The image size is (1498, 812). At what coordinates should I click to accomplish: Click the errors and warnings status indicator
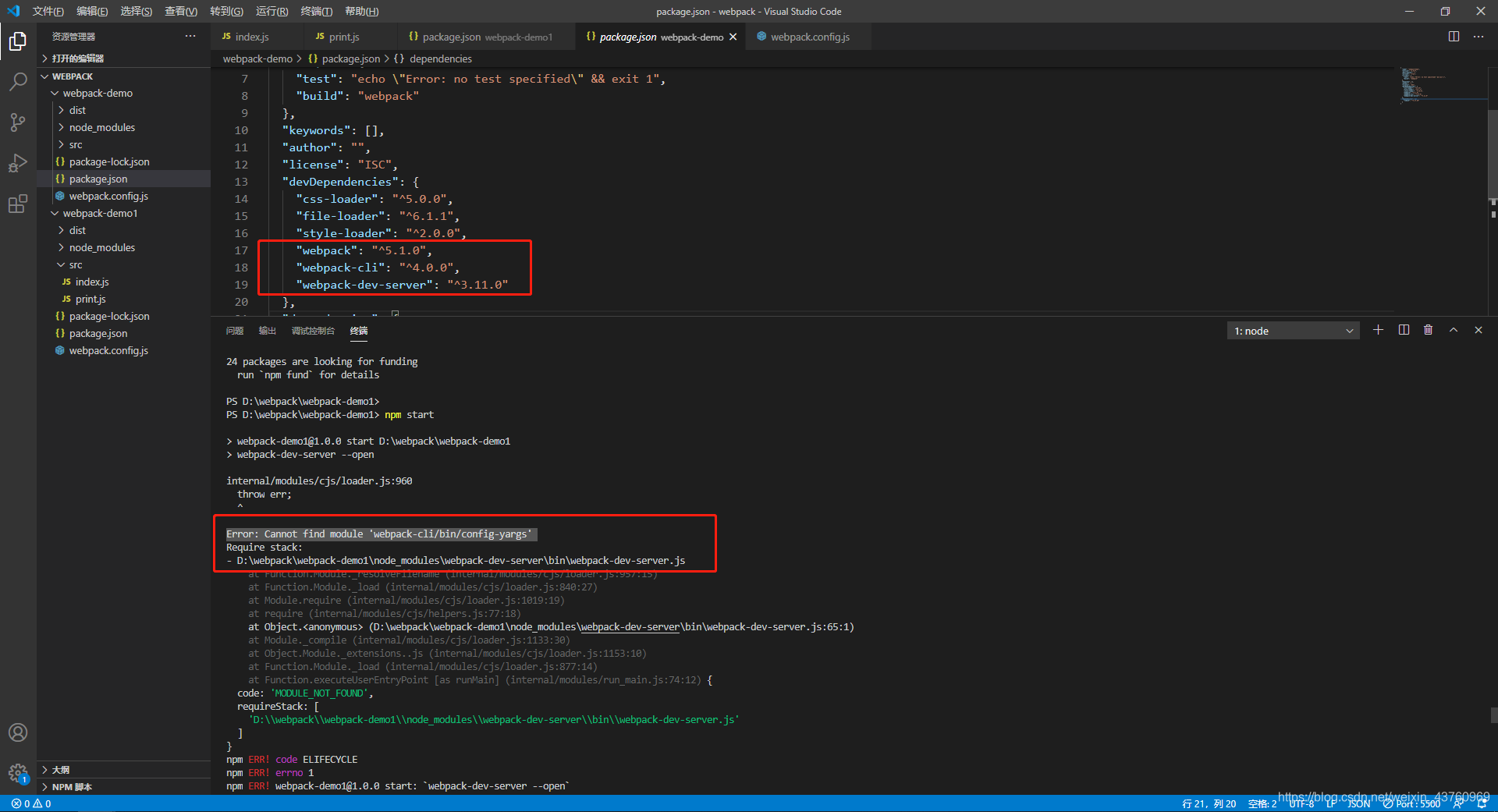point(31,803)
